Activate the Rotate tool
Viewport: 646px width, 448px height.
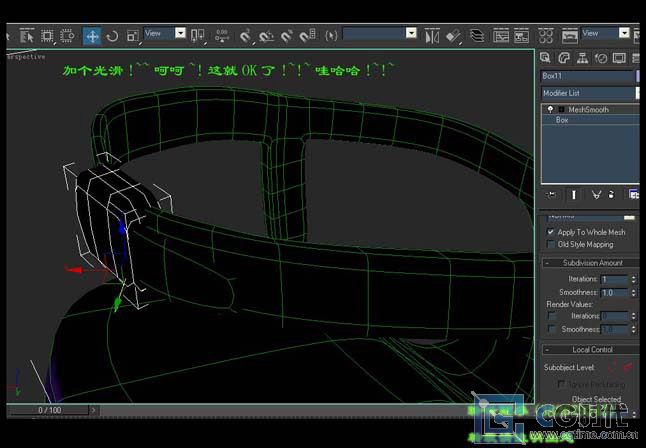click(112, 36)
